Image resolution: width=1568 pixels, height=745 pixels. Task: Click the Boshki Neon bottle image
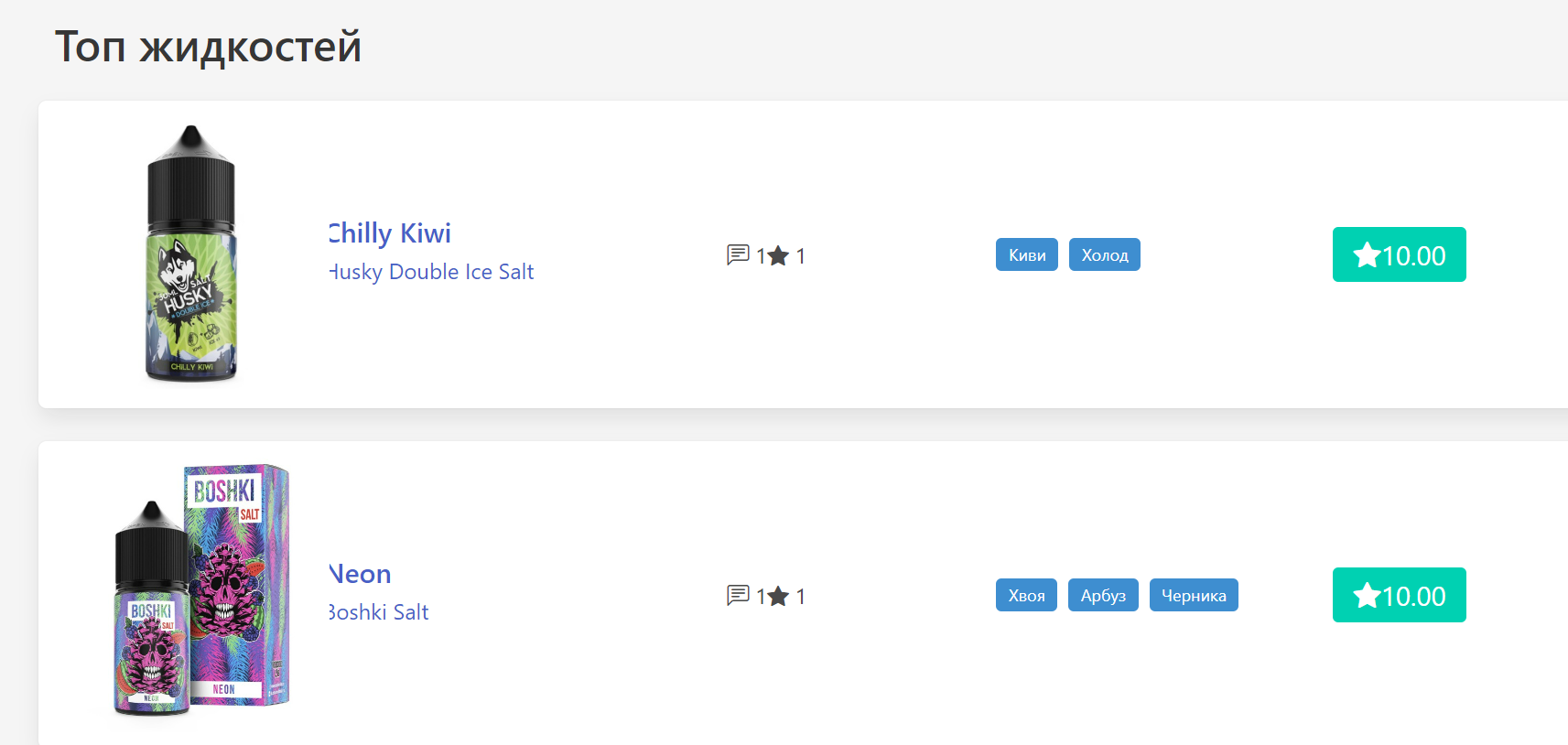(x=201, y=590)
